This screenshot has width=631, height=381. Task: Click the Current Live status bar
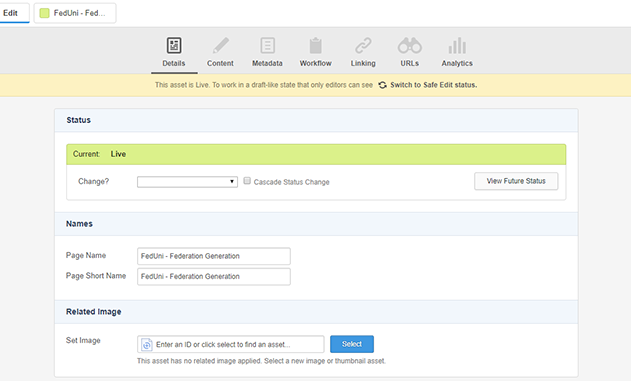click(316, 154)
